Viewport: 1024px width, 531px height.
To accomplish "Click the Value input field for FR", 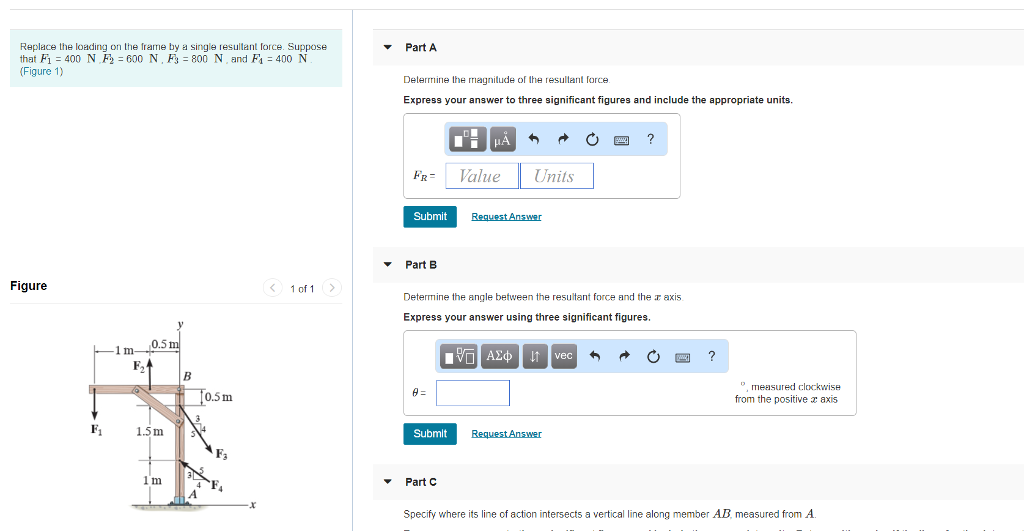I will pyautogui.click(x=483, y=176).
